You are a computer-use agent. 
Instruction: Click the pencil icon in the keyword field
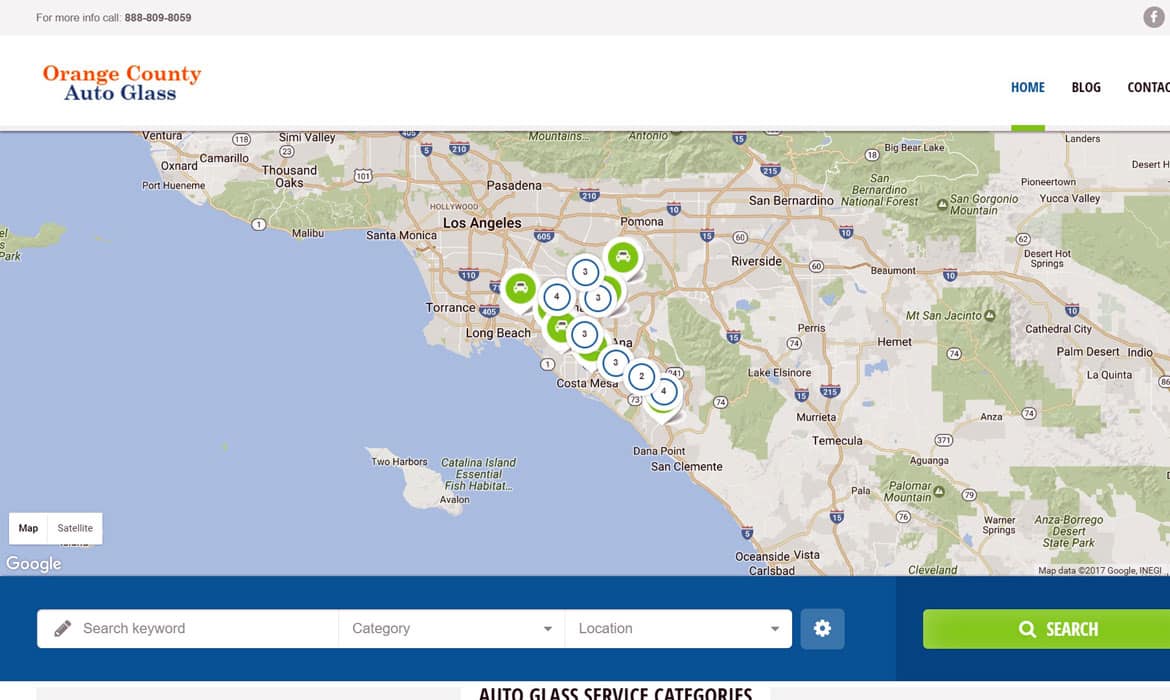click(63, 628)
